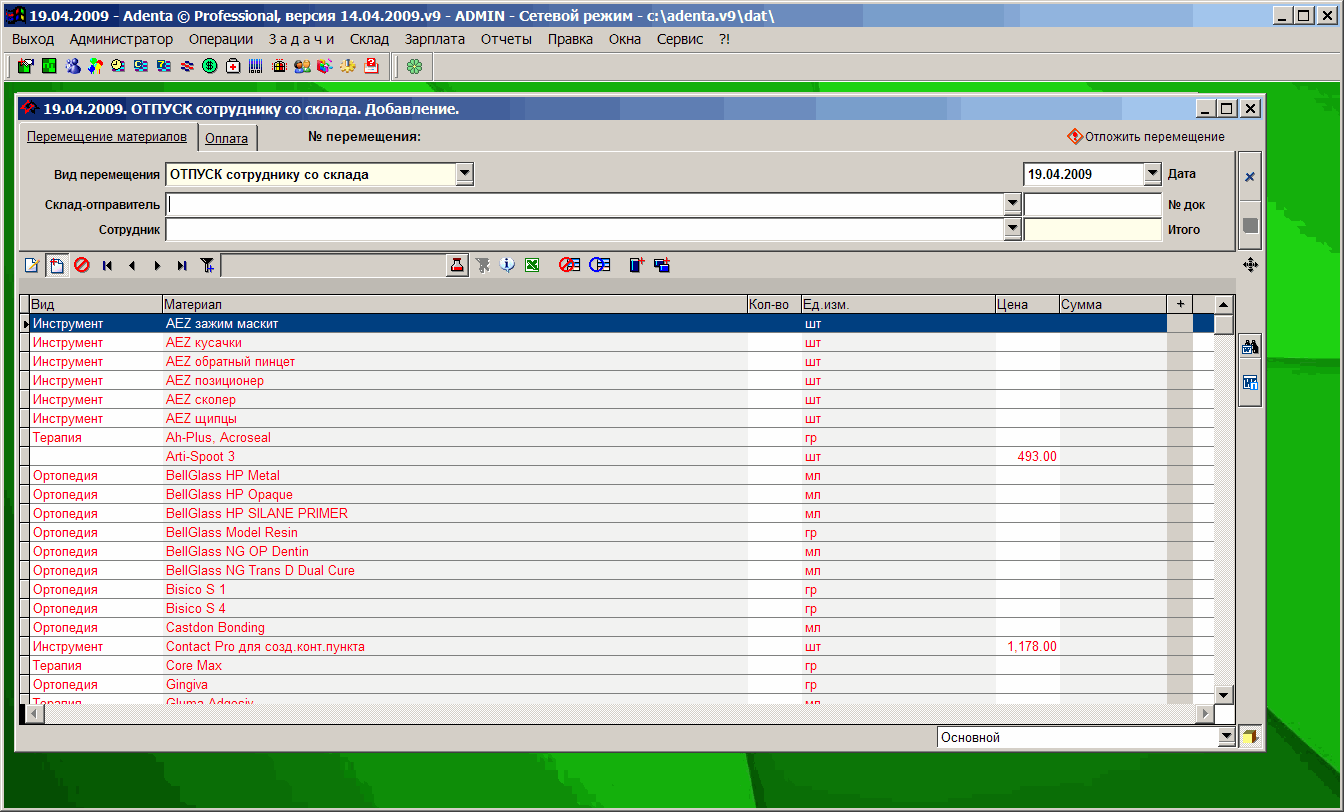1344x812 pixels.
Task: Open the first-aid kit toolbar icon
Action: [x=233, y=66]
